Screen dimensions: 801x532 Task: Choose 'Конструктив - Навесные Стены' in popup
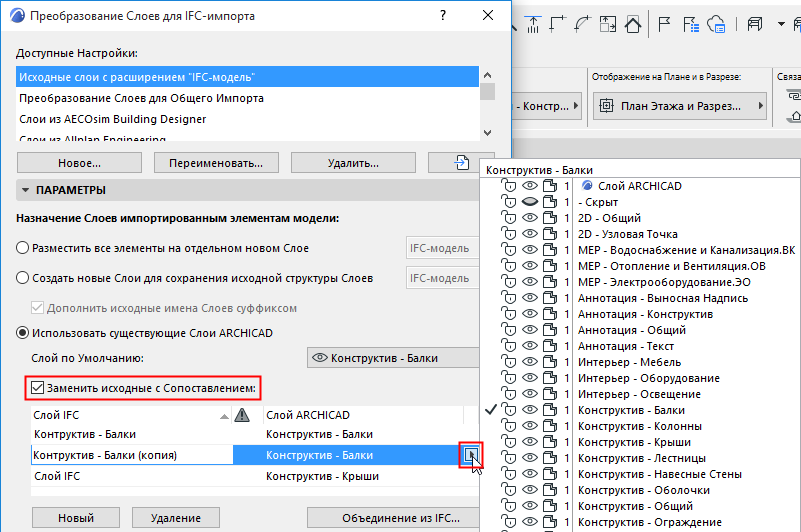point(659,474)
